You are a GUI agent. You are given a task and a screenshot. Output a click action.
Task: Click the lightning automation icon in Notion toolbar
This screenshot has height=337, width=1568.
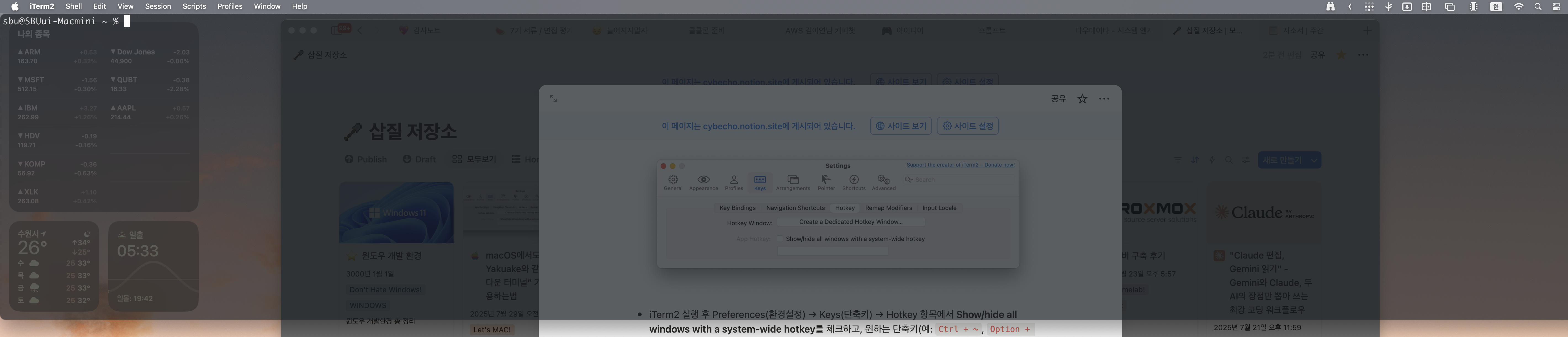(x=1211, y=160)
